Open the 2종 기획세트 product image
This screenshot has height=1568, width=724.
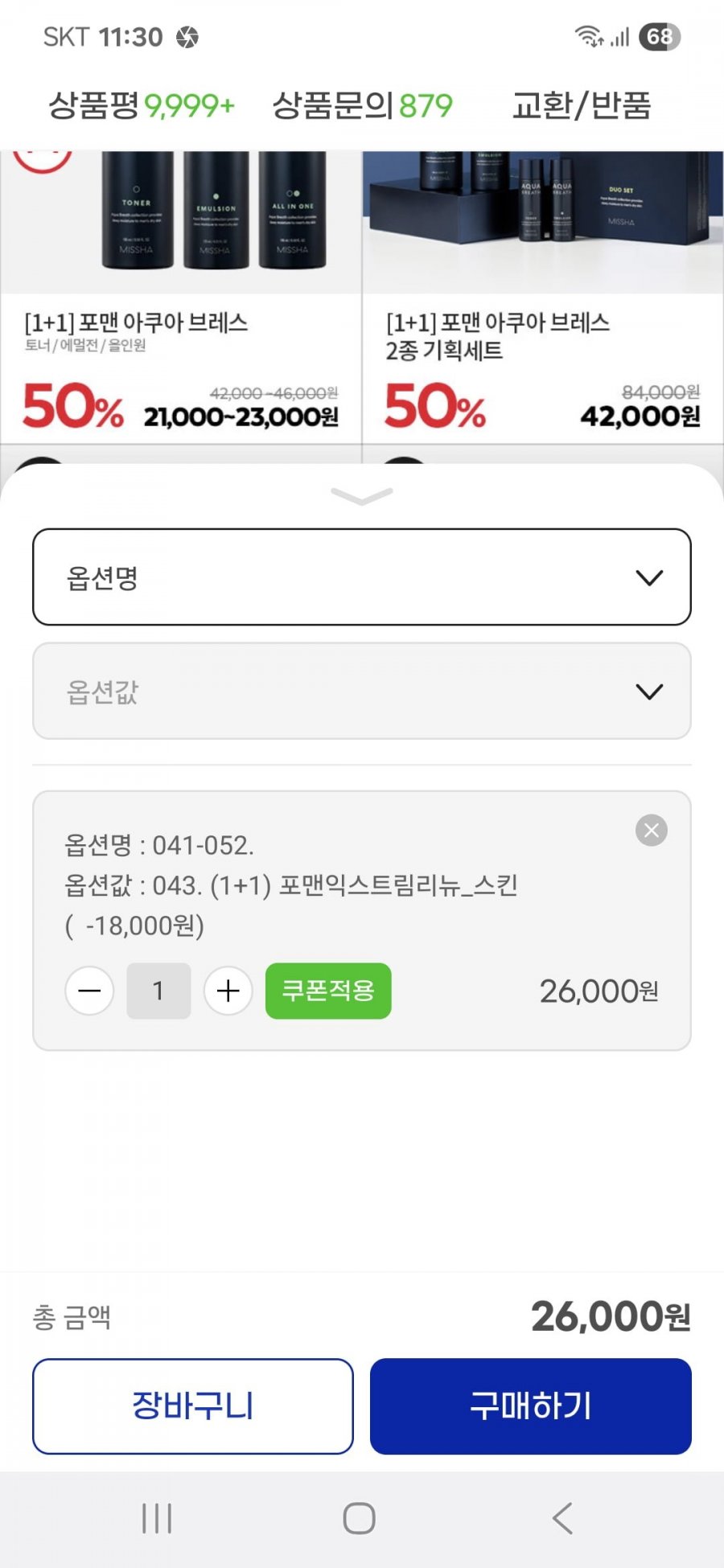543,221
